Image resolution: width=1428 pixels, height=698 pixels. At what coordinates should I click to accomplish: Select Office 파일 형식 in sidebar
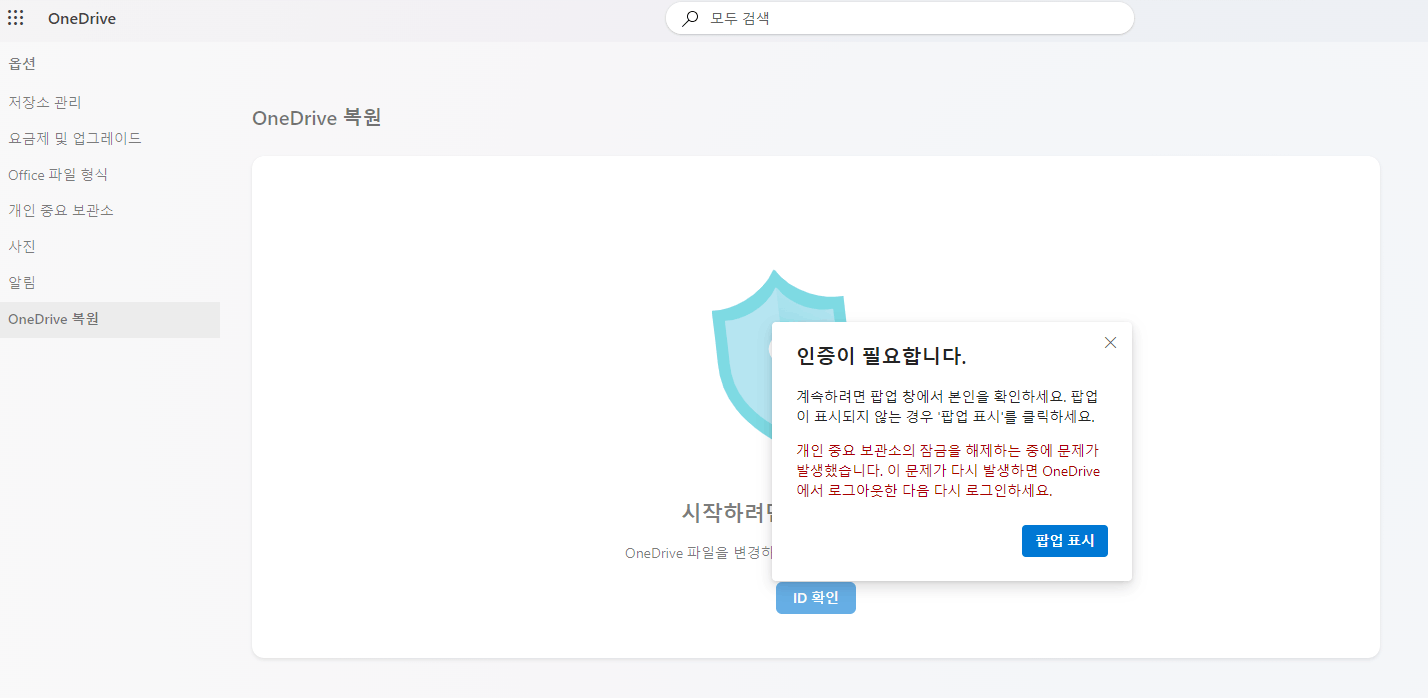coord(110,175)
